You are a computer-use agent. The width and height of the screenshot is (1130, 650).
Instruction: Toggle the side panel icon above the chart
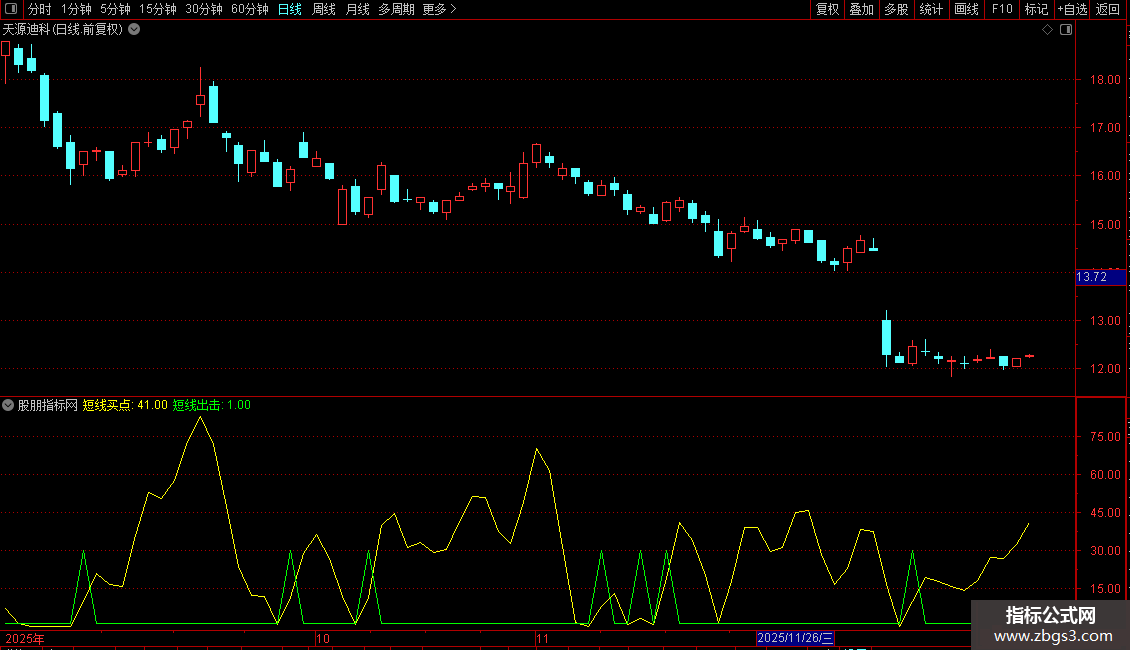point(1066,30)
